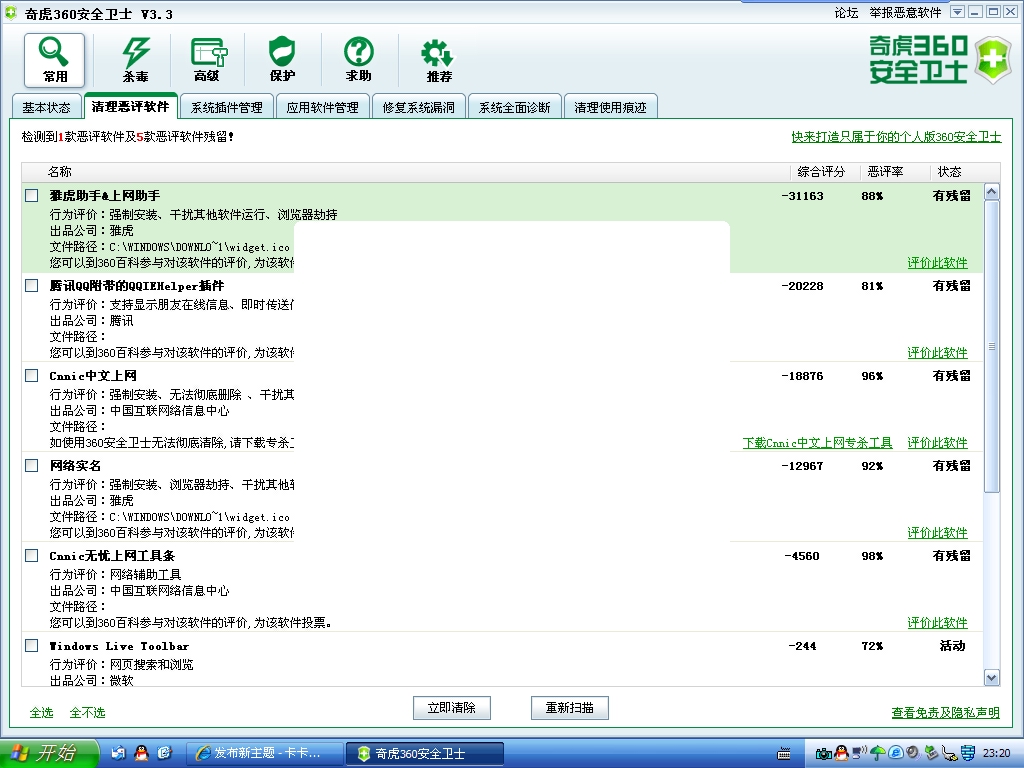Click the keyboard language bar icon in taskbar
The image size is (1024, 768).
[x=784, y=754]
